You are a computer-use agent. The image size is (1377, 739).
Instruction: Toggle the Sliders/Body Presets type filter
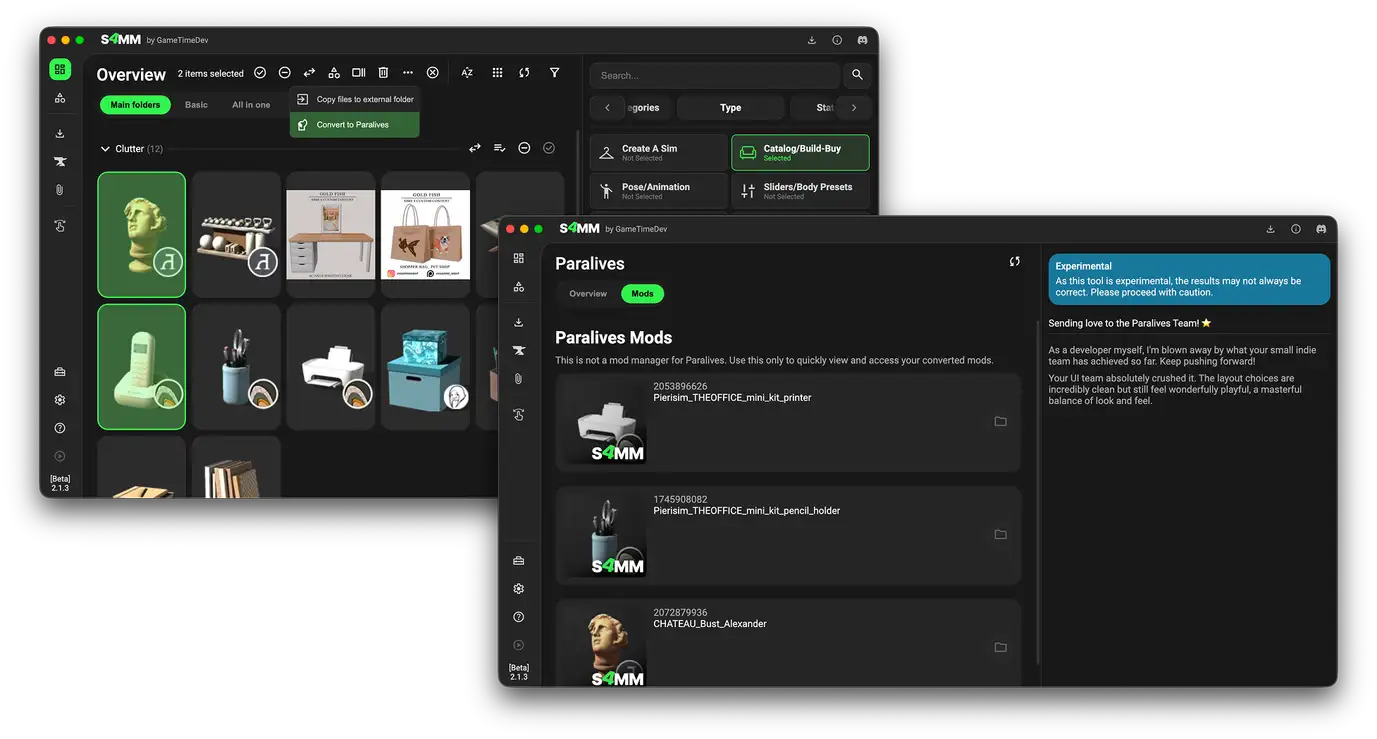coord(800,191)
